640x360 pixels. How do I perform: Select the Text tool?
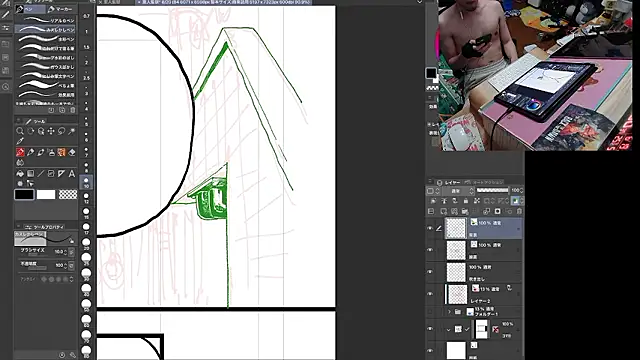[x=72, y=173]
